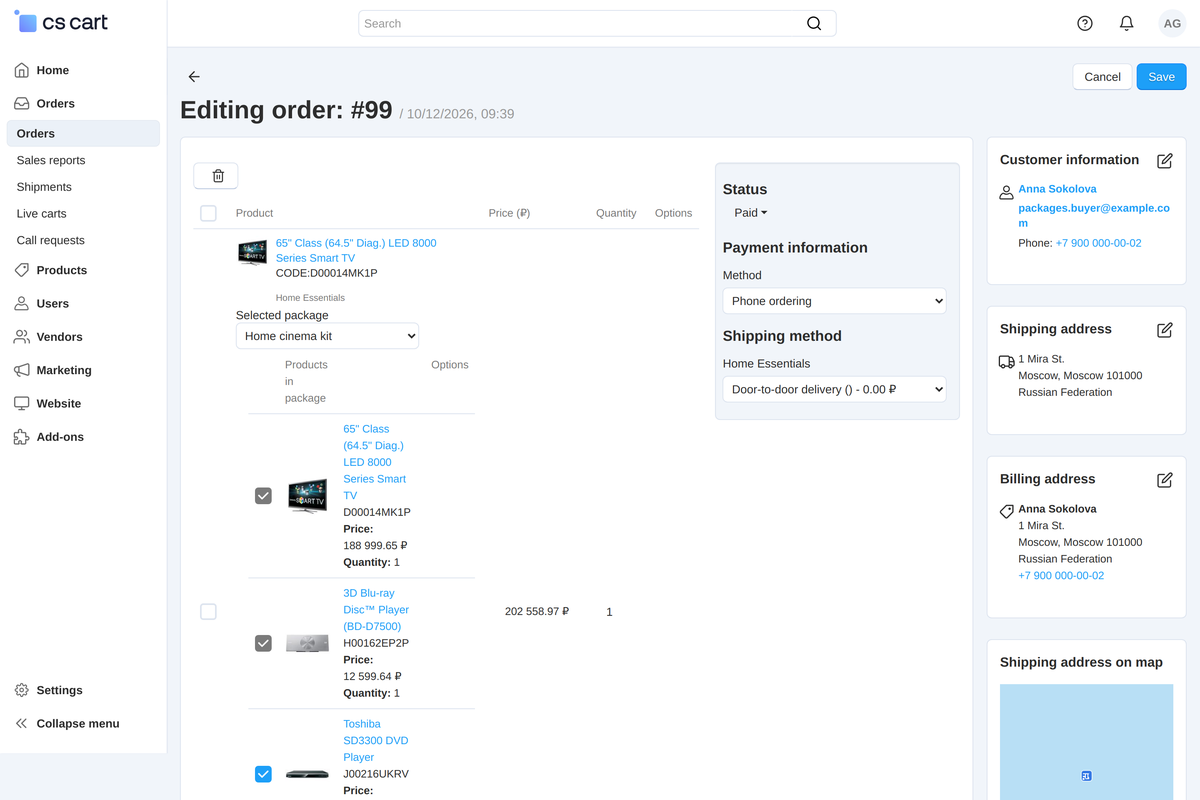Viewport: 1200px width, 800px height.
Task: Open the Home cinema kit package dropdown
Action: [327, 336]
